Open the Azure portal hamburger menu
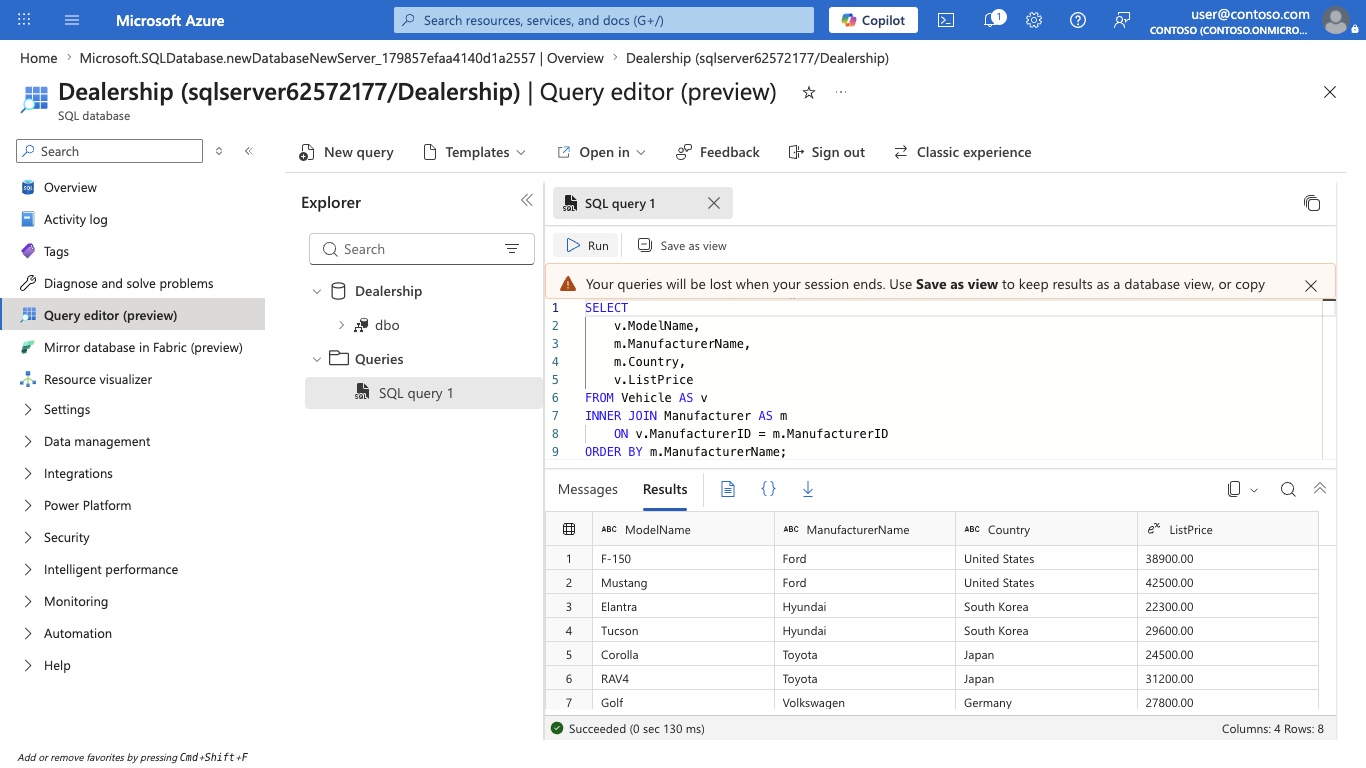The image size is (1366, 768). [71, 20]
